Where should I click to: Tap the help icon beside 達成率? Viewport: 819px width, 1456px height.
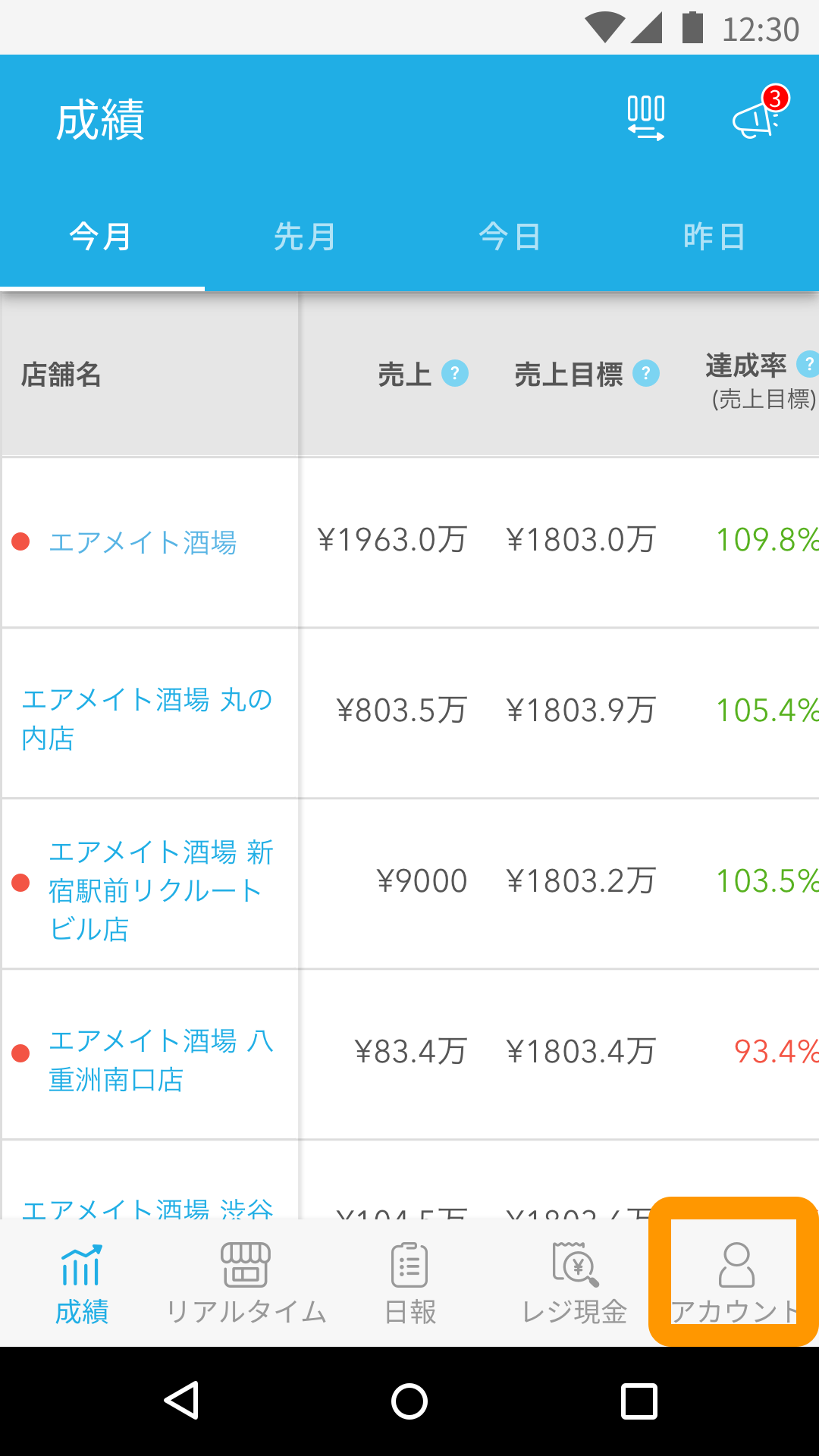tap(808, 364)
